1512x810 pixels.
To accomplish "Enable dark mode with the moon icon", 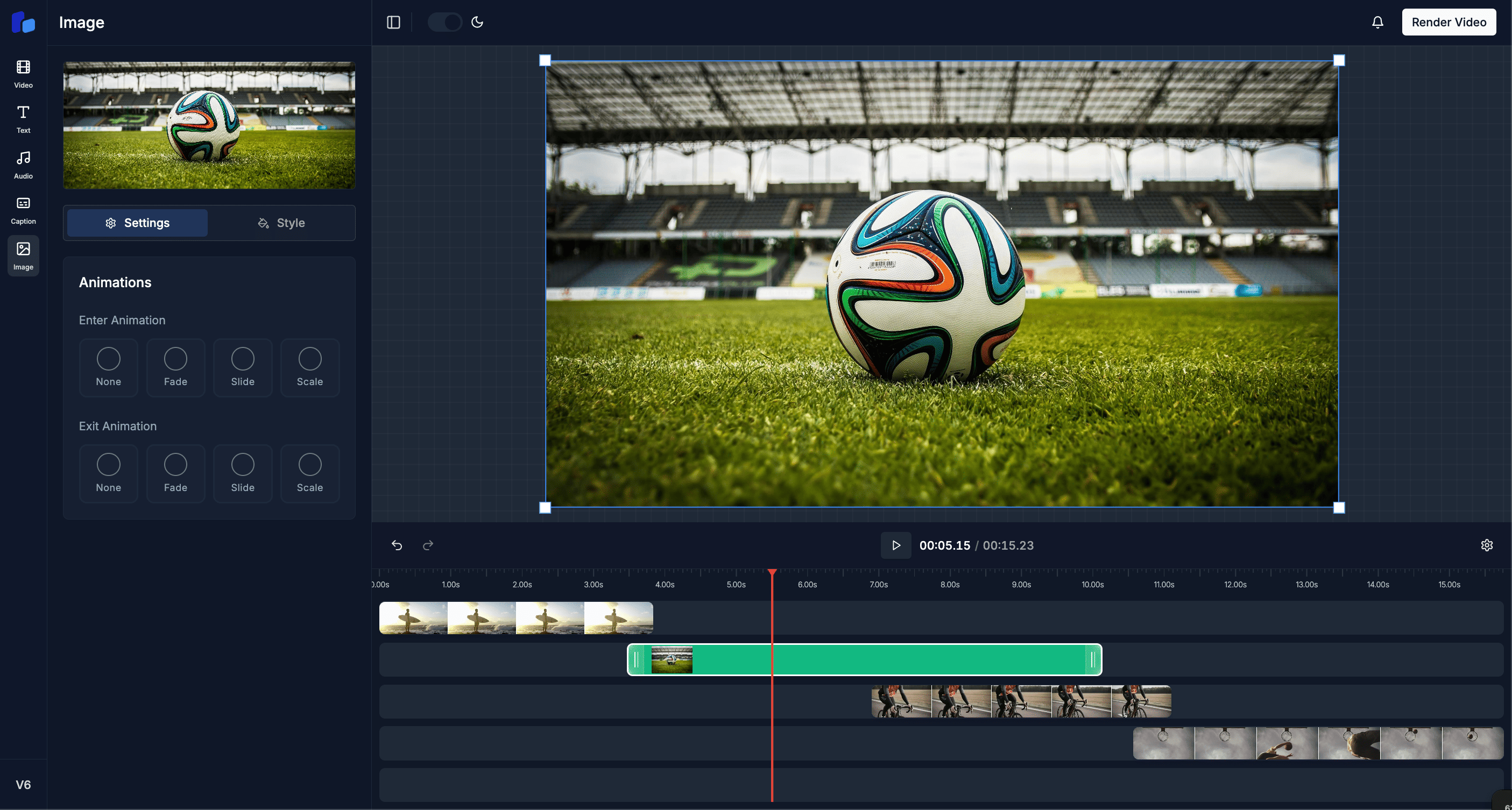I will [x=477, y=22].
